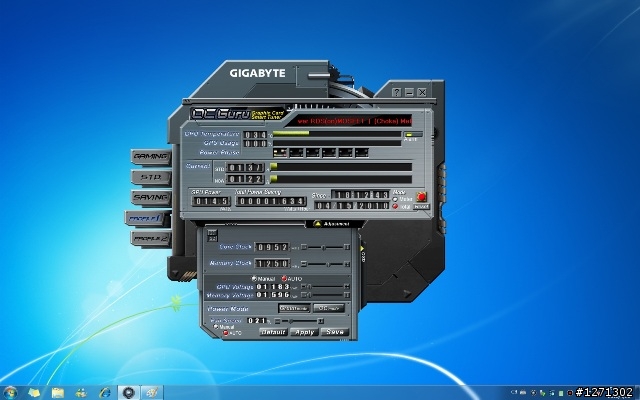This screenshot has width=640, height=400.
Task: Click the small icon in Adjustment panel's top-left corner
Action: (212, 236)
